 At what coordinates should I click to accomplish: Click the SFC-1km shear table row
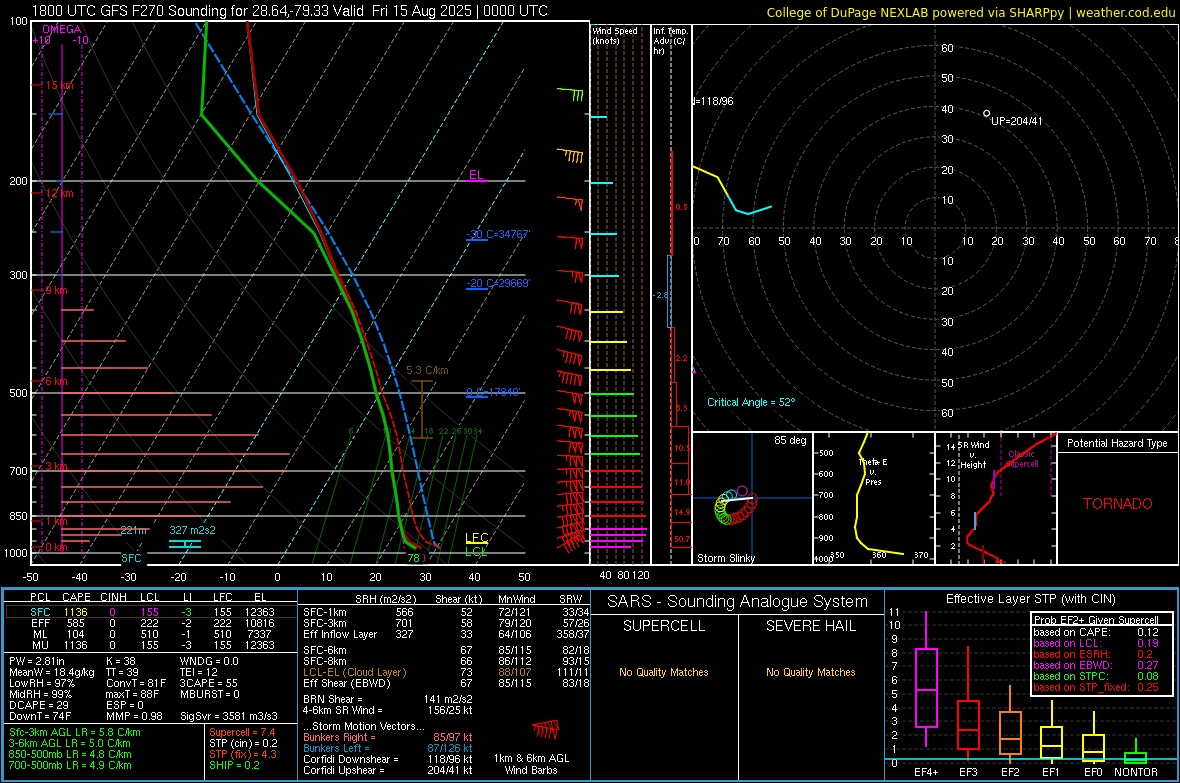click(x=446, y=612)
